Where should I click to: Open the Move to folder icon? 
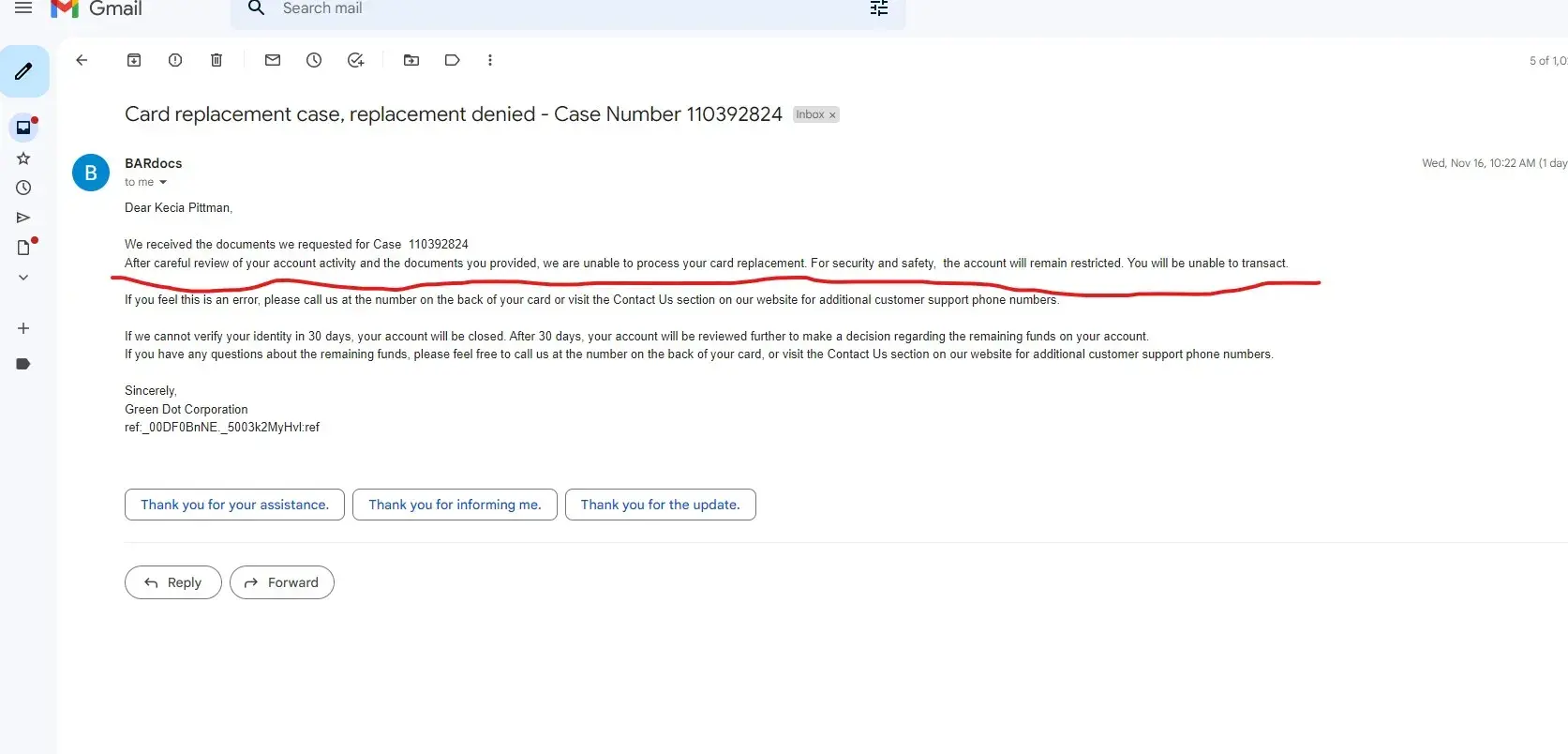pyautogui.click(x=411, y=60)
